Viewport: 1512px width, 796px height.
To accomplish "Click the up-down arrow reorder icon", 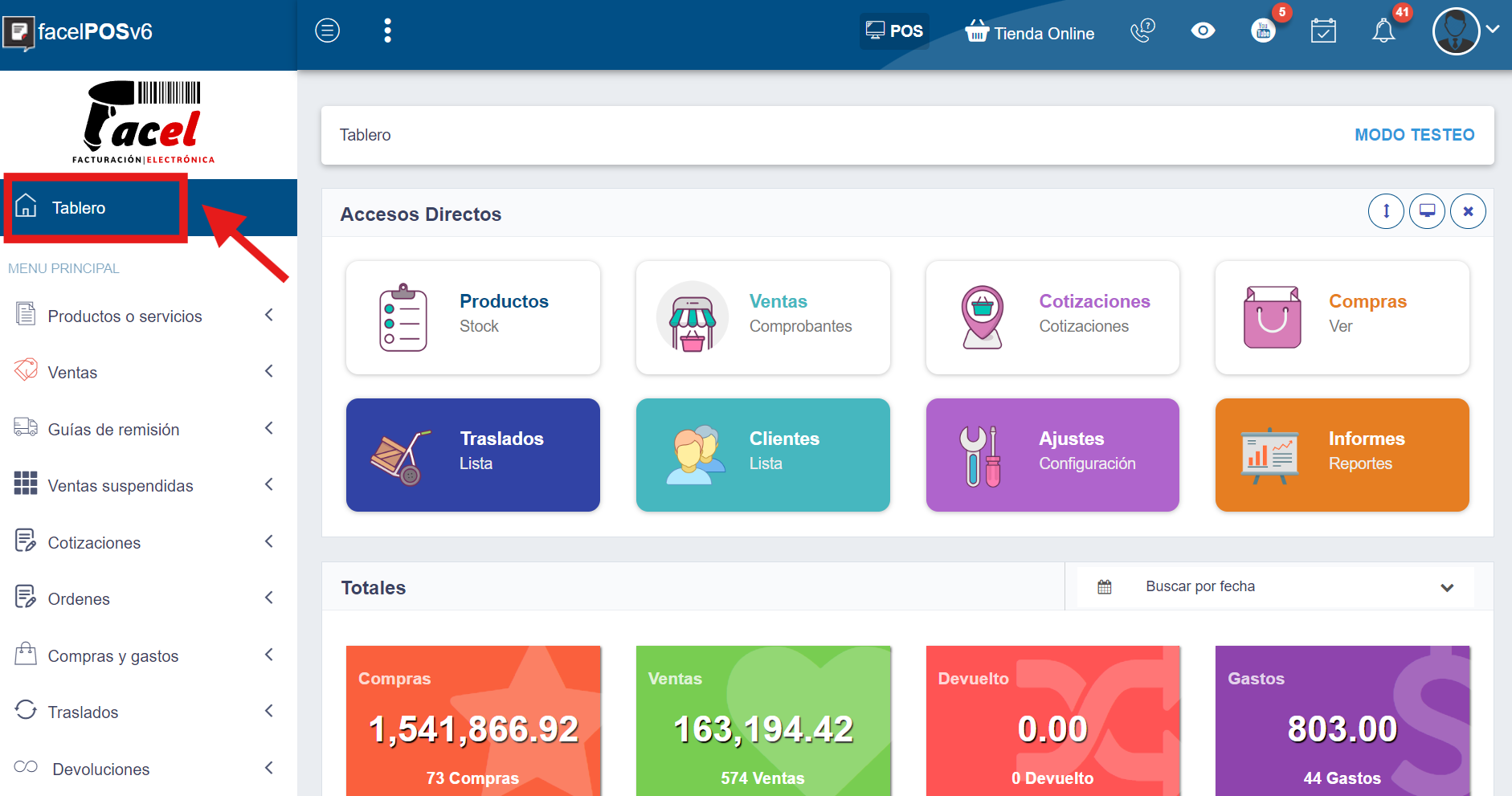I will pos(1386,211).
